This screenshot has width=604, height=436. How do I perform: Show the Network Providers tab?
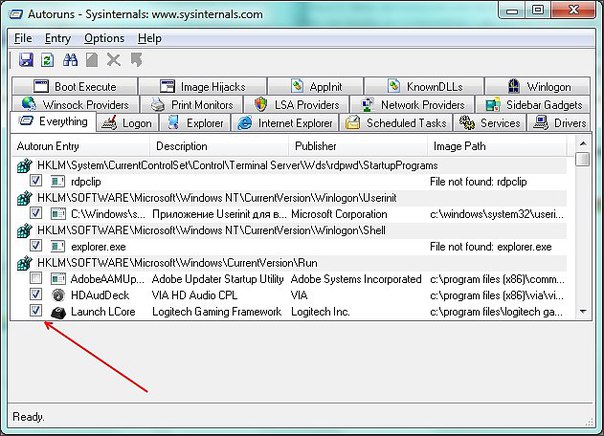[413, 105]
